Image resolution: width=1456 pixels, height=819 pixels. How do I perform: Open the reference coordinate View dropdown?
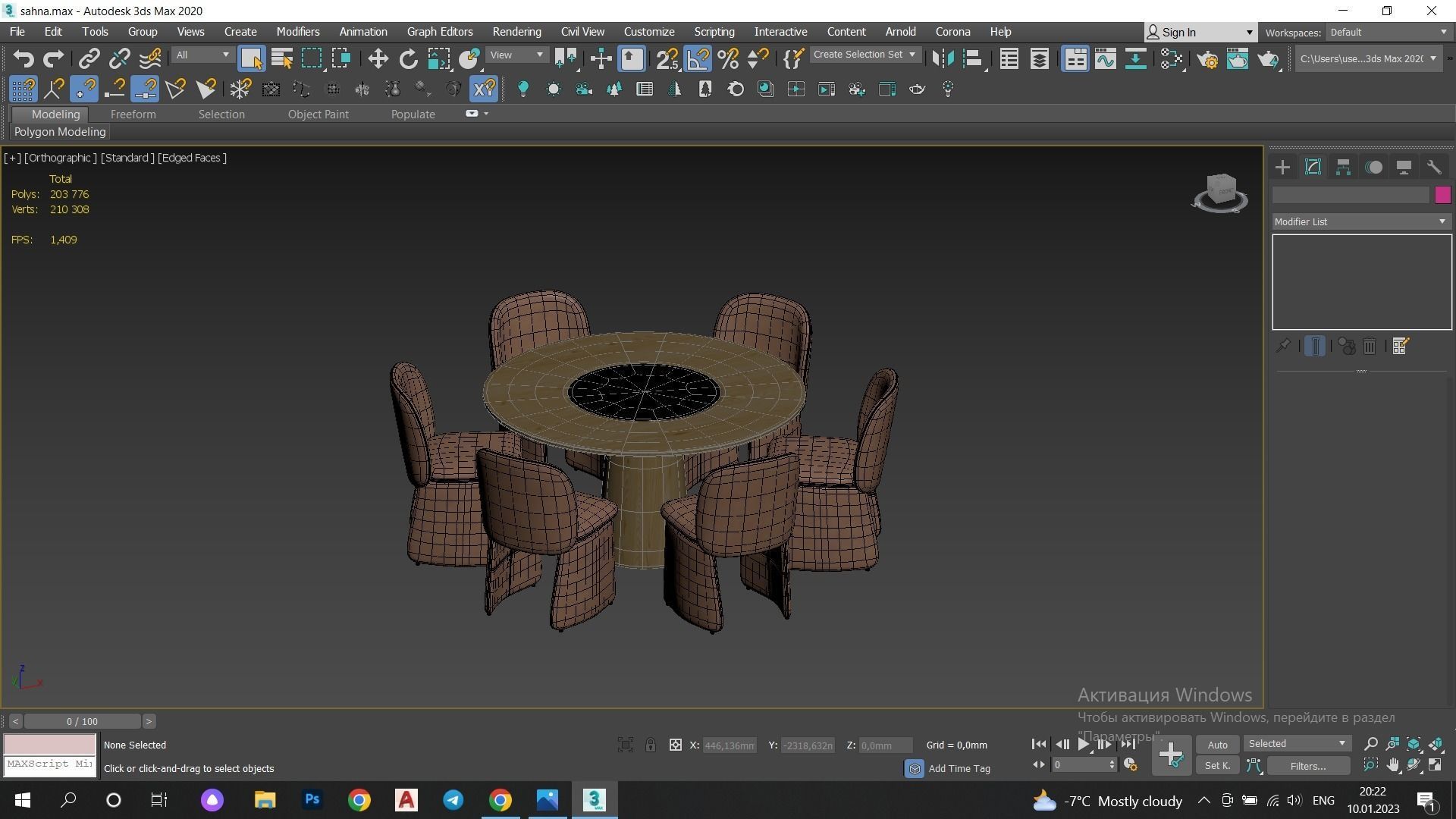pos(517,55)
